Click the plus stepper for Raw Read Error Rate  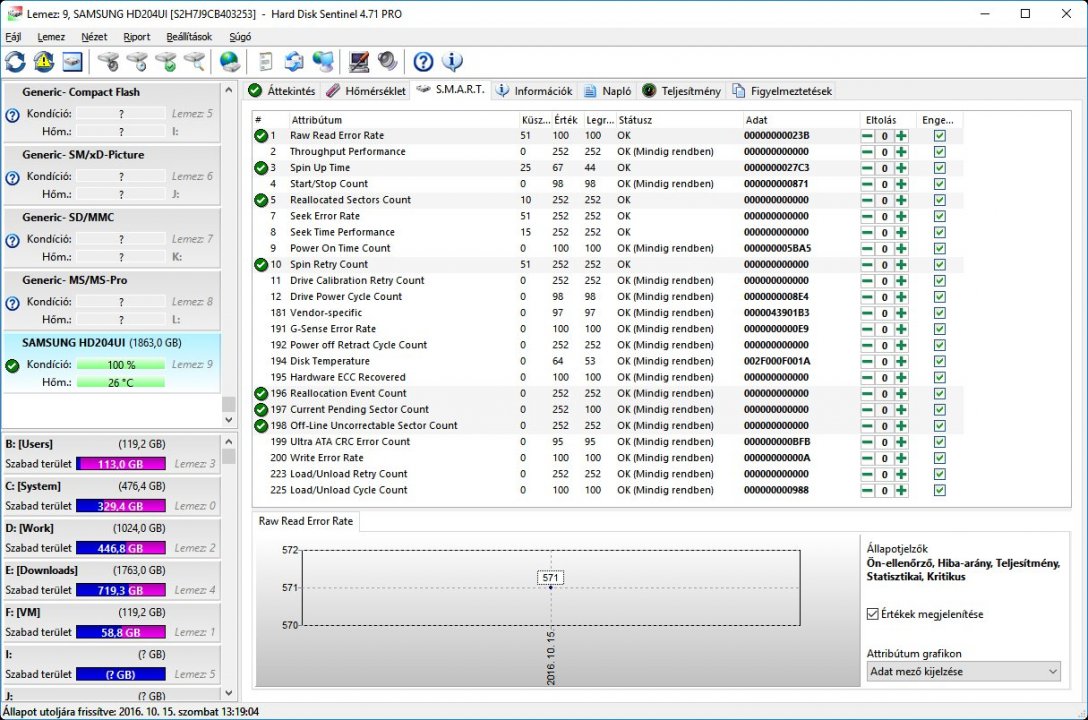click(901, 136)
